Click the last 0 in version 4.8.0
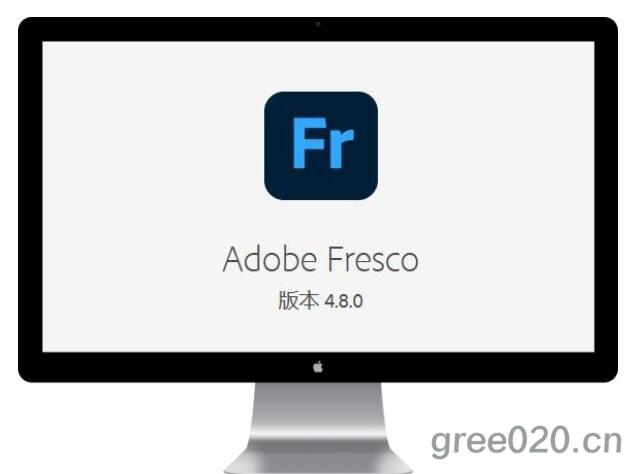This screenshot has height=474, width=636. pos(357,301)
